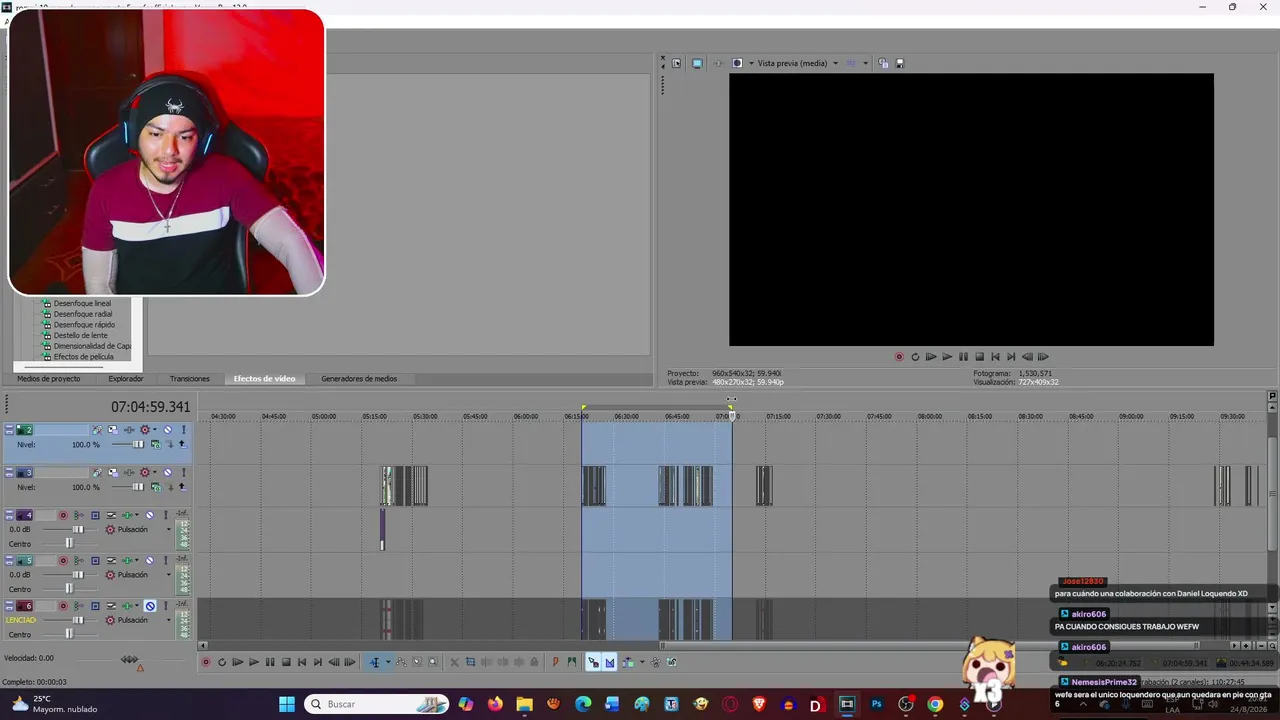Open Project Properties in the preview toolbar
This screenshot has height=720, width=1280.
pyautogui.click(x=677, y=63)
